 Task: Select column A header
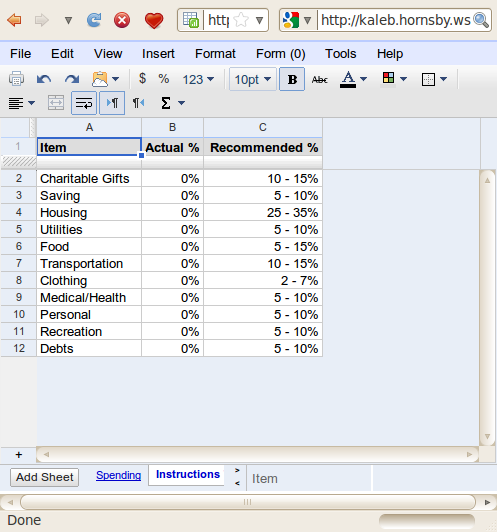89,127
